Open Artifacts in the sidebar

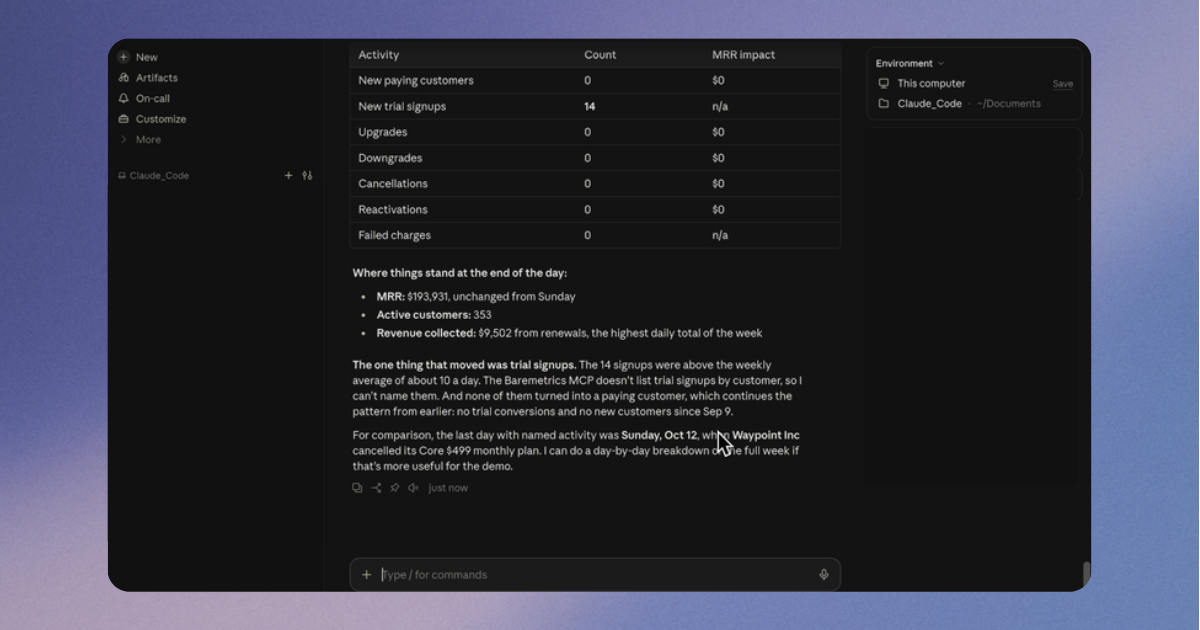point(148,78)
